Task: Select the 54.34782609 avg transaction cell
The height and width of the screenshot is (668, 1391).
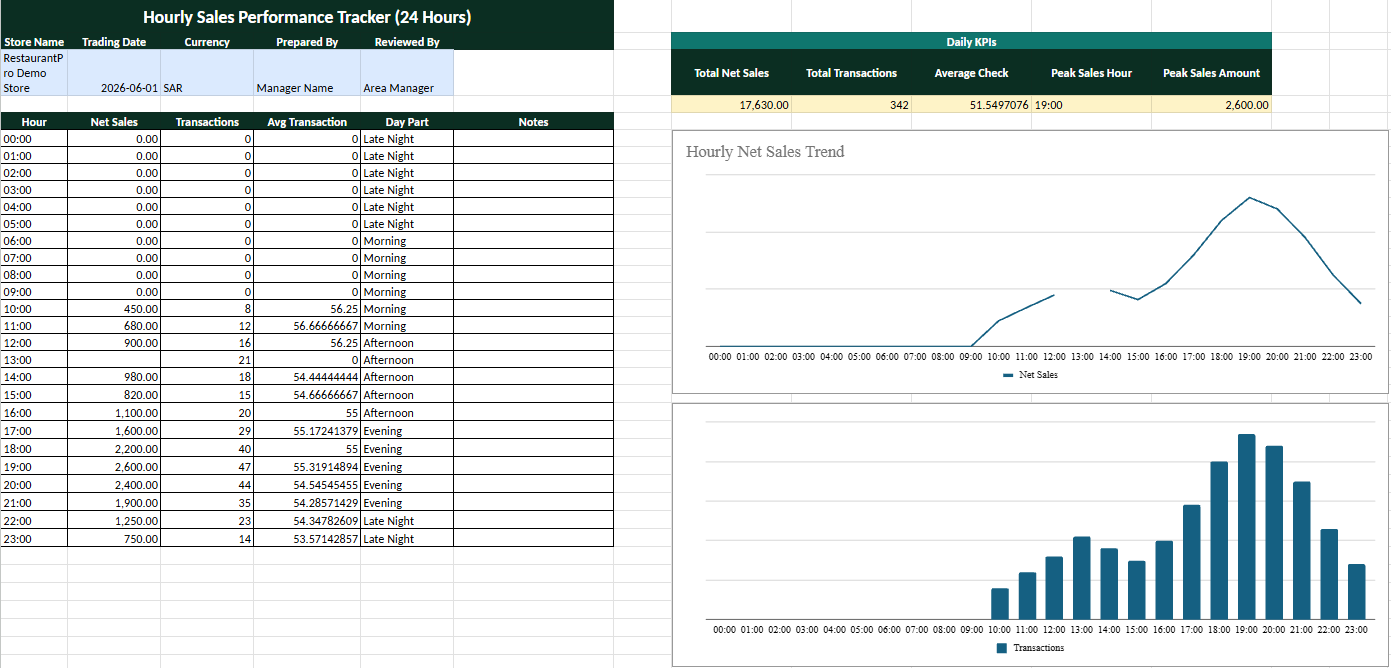Action: (x=307, y=521)
